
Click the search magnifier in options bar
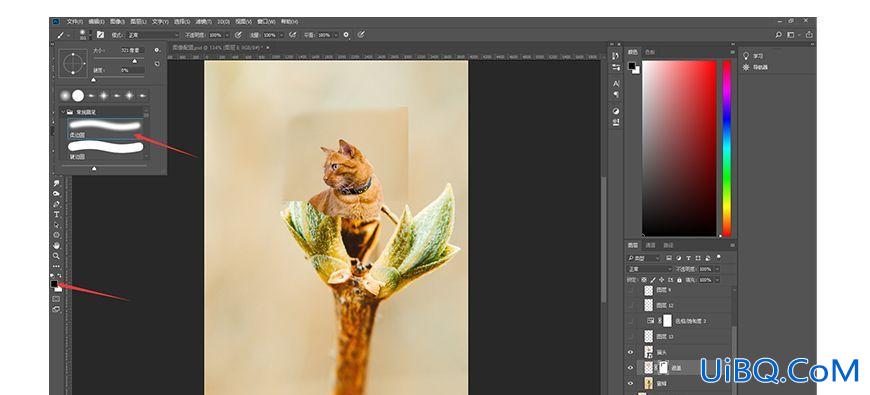[778, 35]
